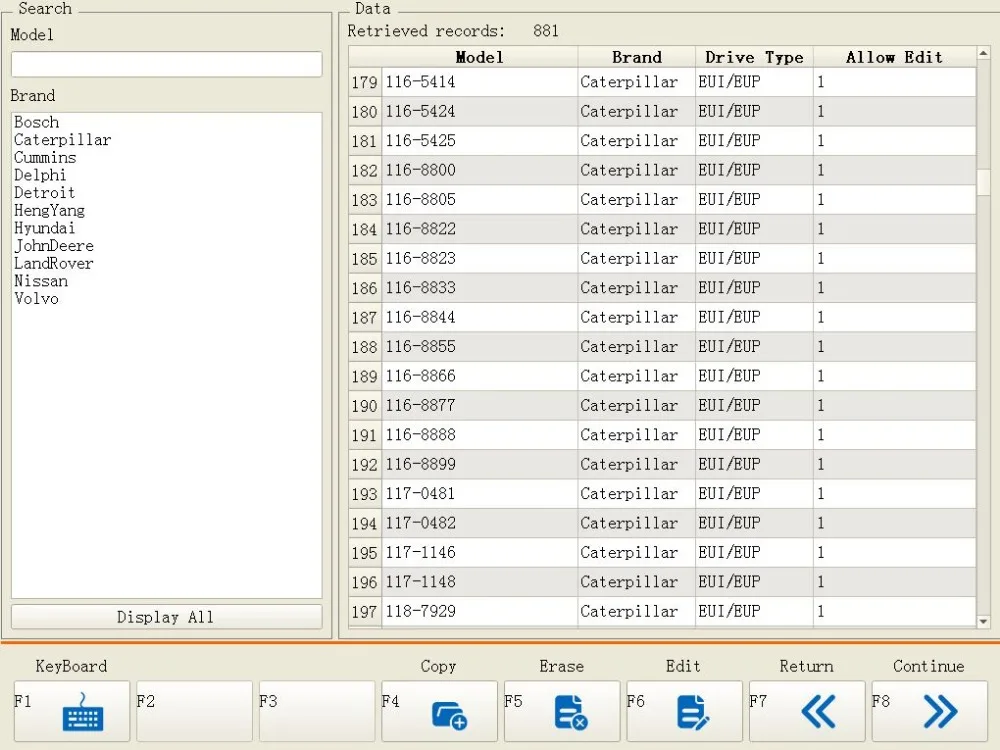Click the Brand column header

(636, 57)
